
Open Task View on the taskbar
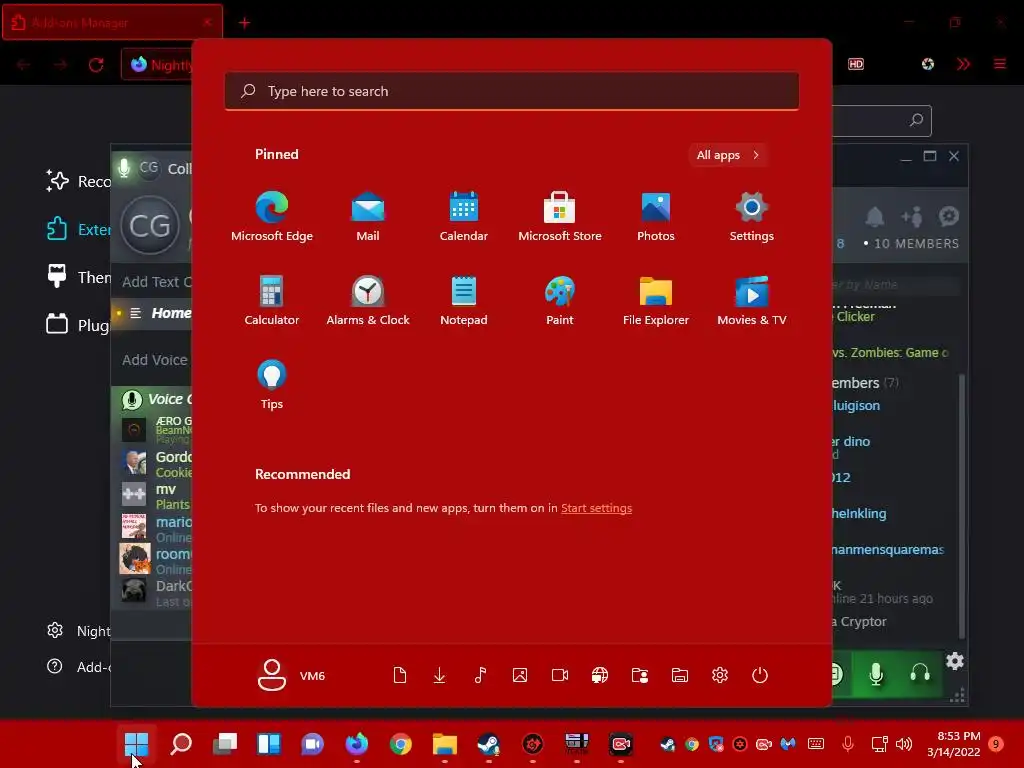pos(225,744)
